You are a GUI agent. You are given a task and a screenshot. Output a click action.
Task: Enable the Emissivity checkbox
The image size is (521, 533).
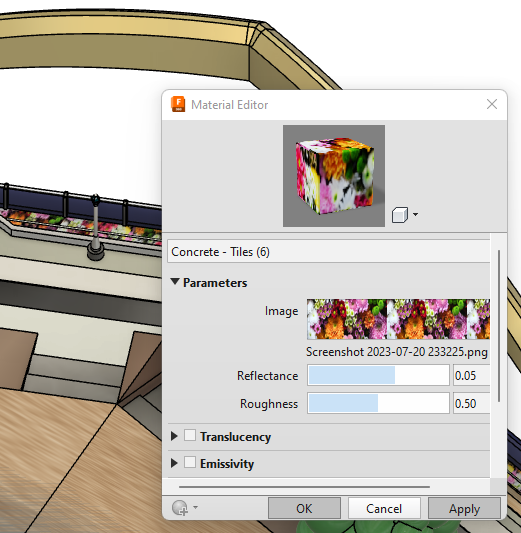coord(190,462)
